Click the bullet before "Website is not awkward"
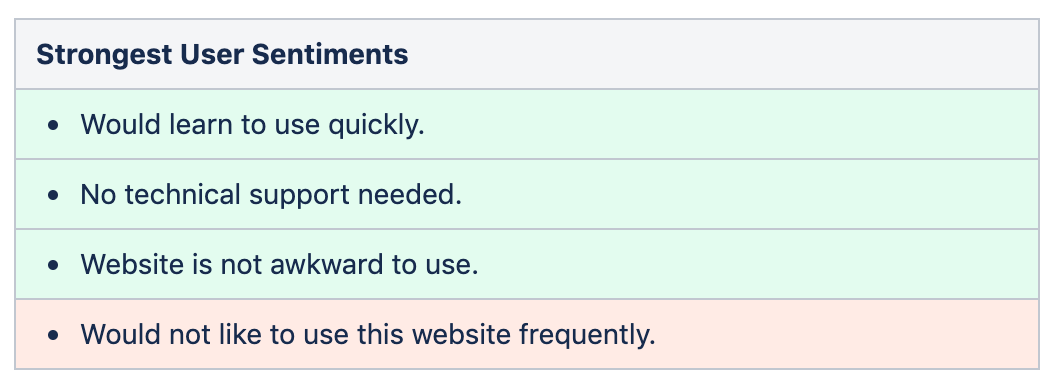This screenshot has width=1052, height=386. click(x=54, y=264)
